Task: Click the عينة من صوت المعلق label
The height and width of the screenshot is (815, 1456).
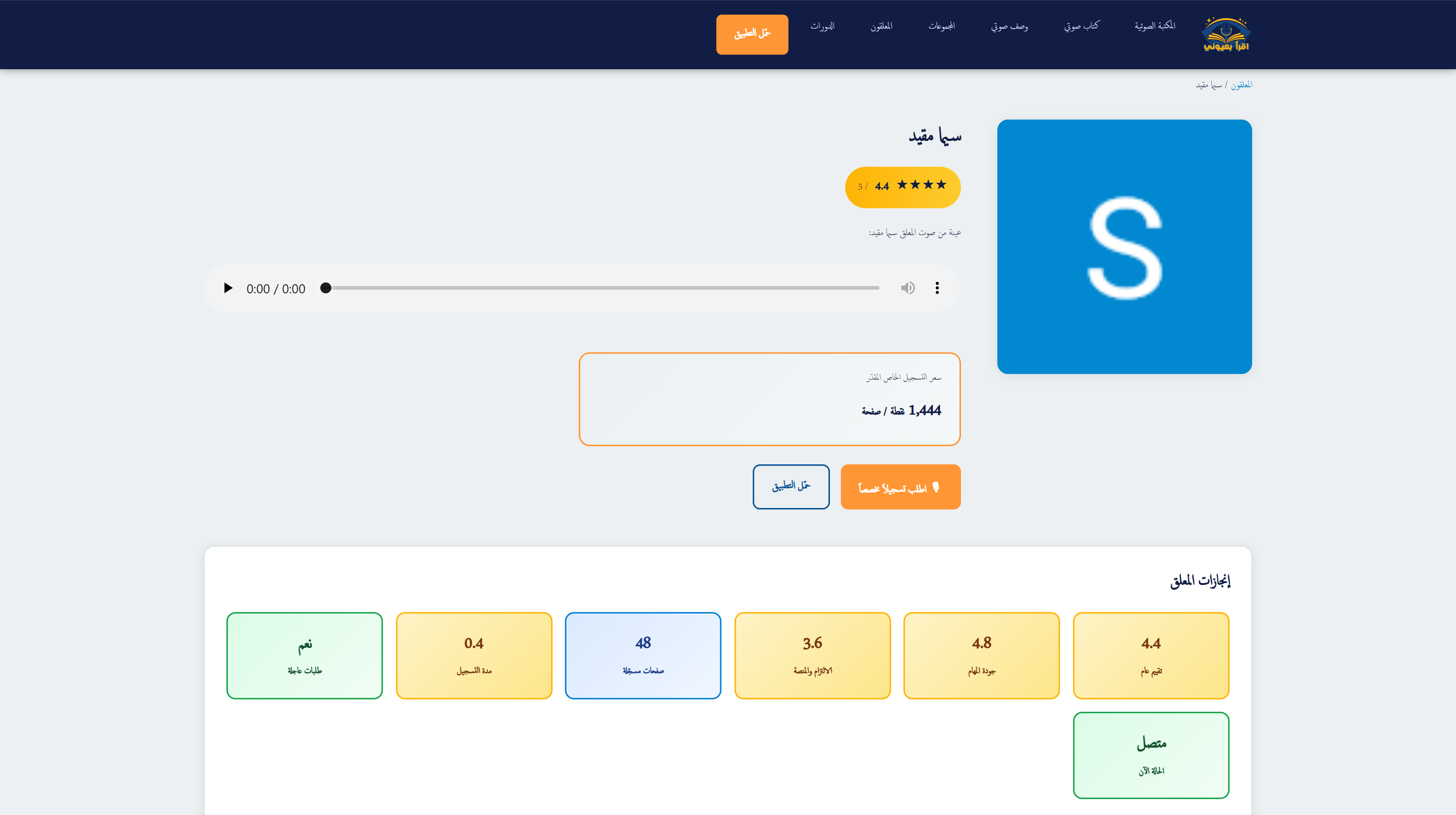Action: (915, 233)
